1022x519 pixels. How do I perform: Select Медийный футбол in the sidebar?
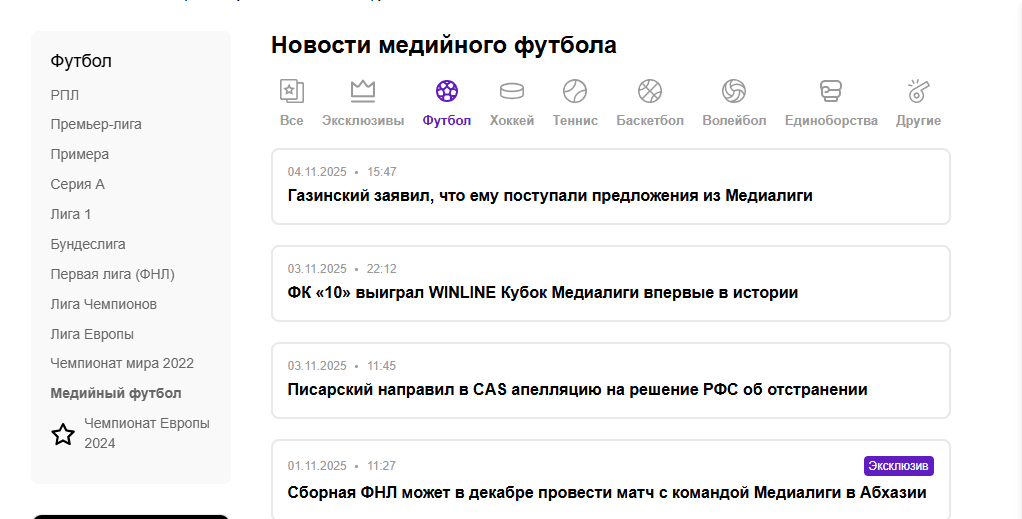click(x=116, y=393)
